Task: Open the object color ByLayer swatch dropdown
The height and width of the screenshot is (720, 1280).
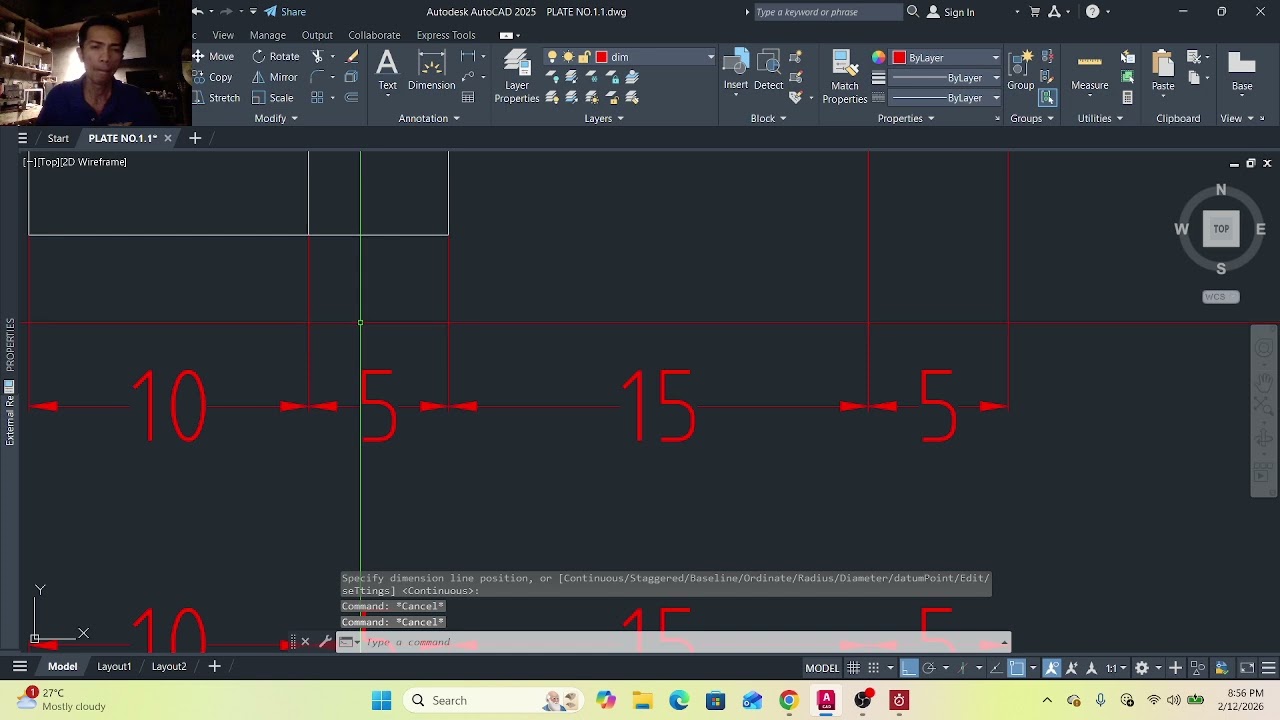Action: point(946,57)
